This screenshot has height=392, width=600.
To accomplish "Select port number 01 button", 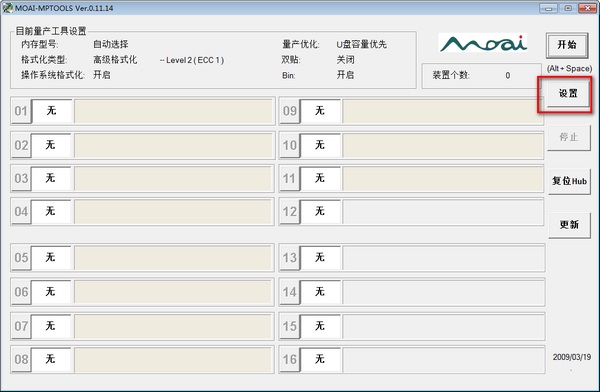I will 21,111.
